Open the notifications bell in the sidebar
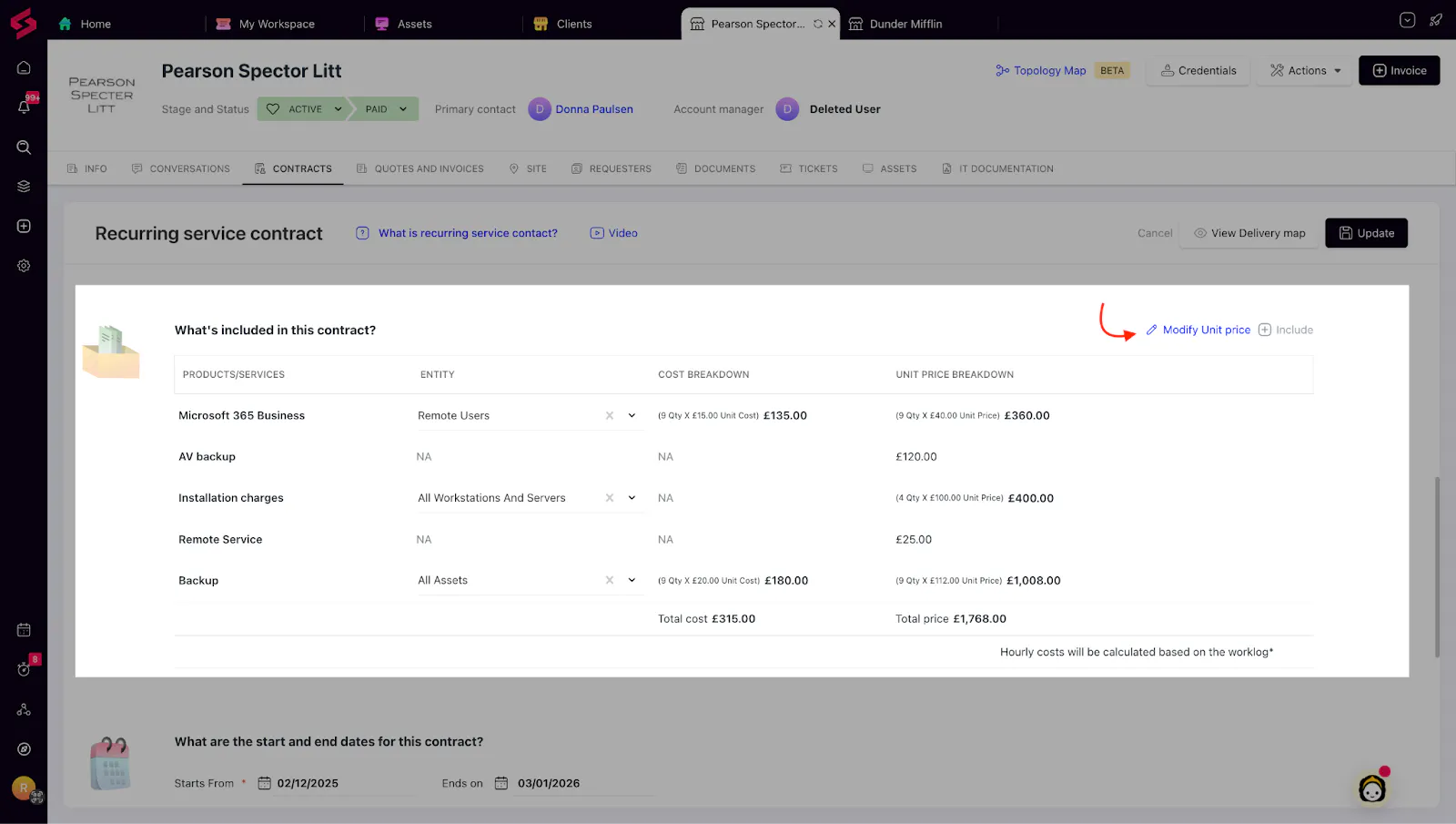 (x=24, y=107)
